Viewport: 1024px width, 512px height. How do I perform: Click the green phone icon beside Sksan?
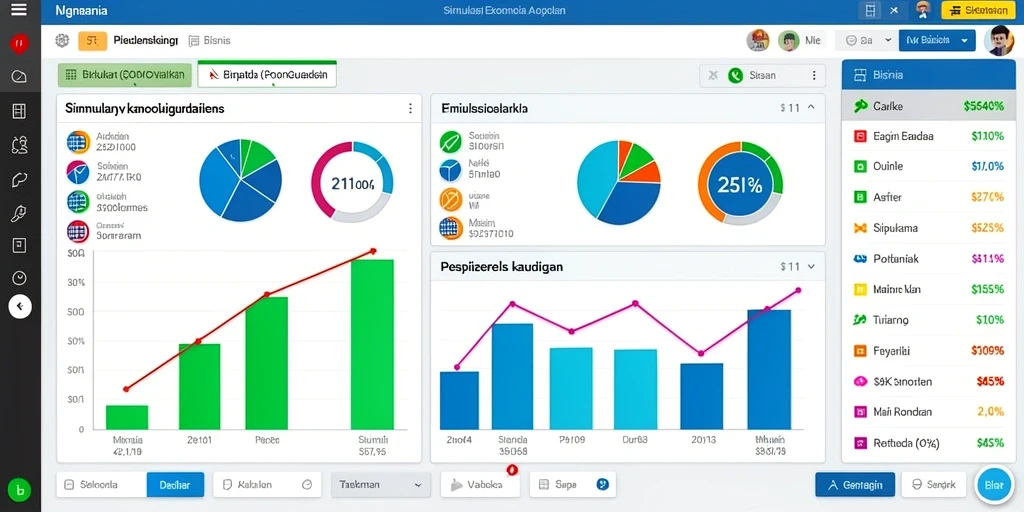[x=735, y=76]
